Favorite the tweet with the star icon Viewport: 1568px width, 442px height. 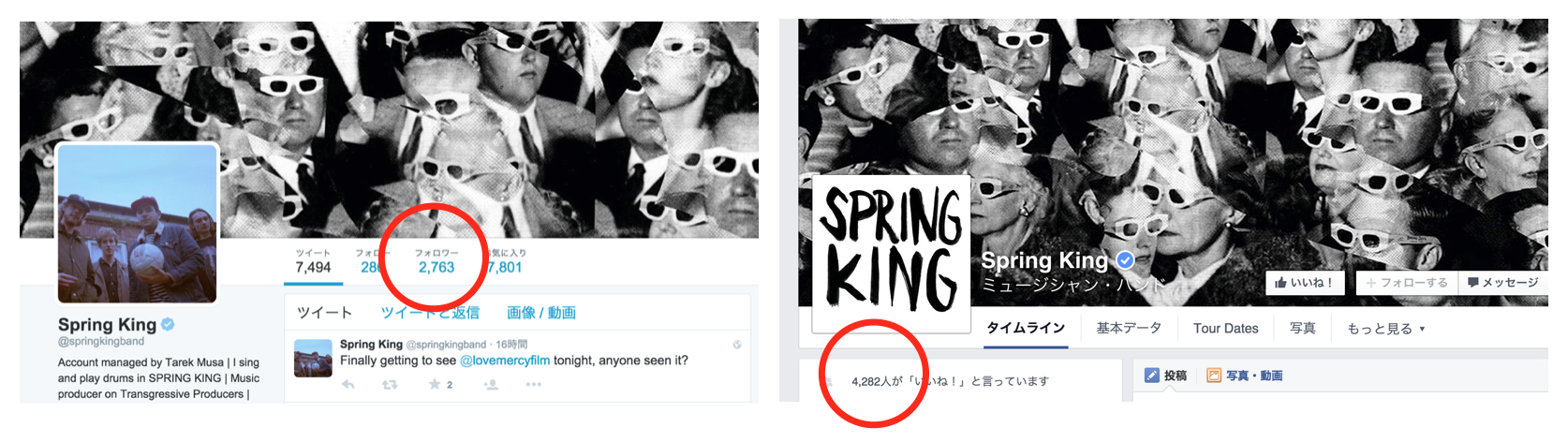tap(435, 385)
